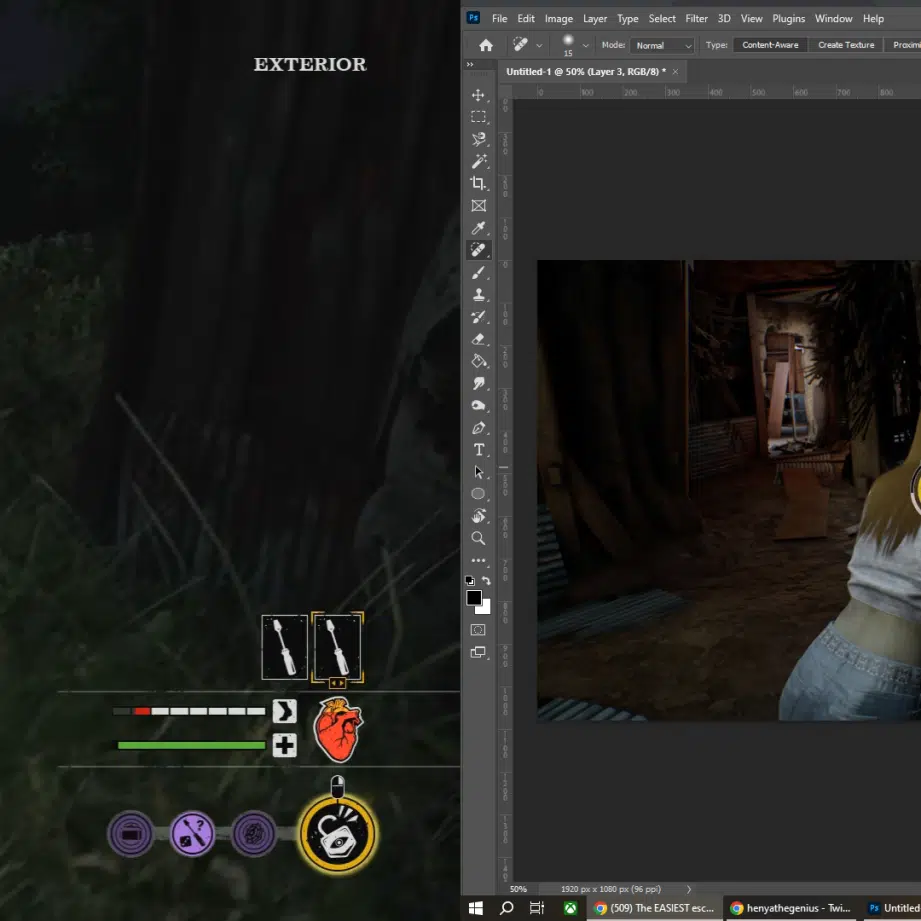The width and height of the screenshot is (921, 921).
Task: Select the Frame tool
Action: pos(478,206)
